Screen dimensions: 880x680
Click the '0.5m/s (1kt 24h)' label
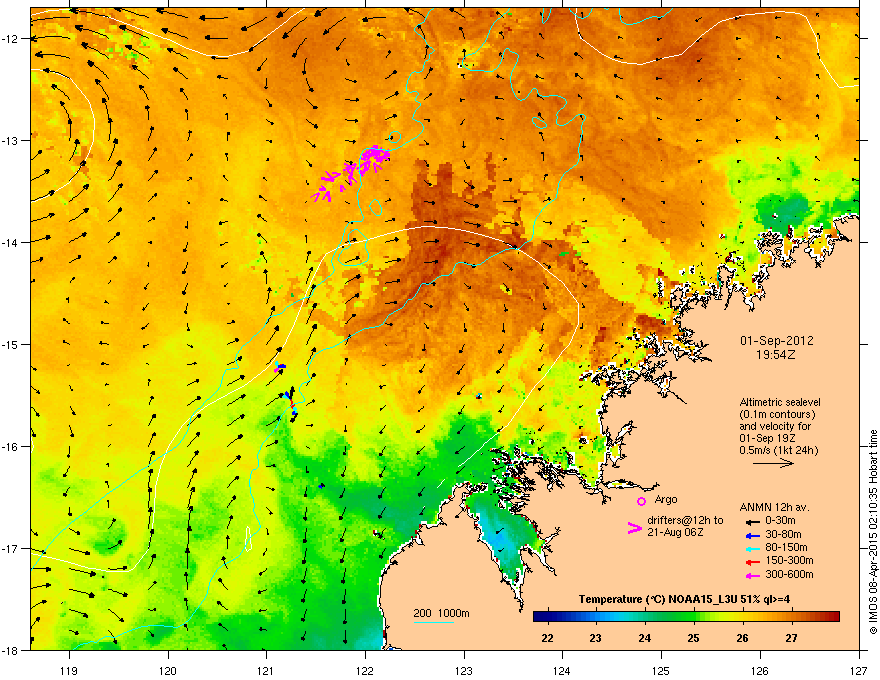(778, 450)
